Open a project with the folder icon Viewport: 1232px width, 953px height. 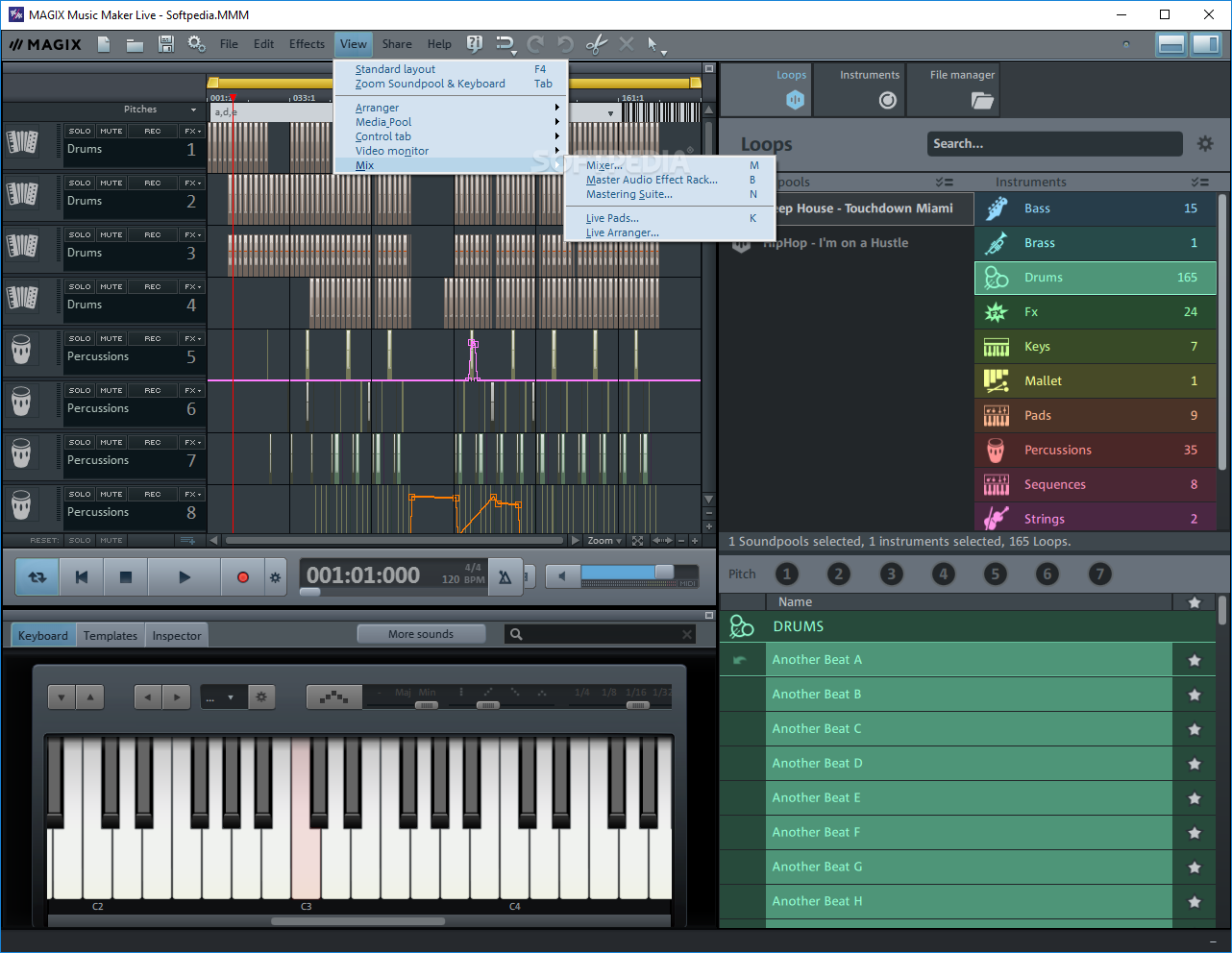point(135,44)
